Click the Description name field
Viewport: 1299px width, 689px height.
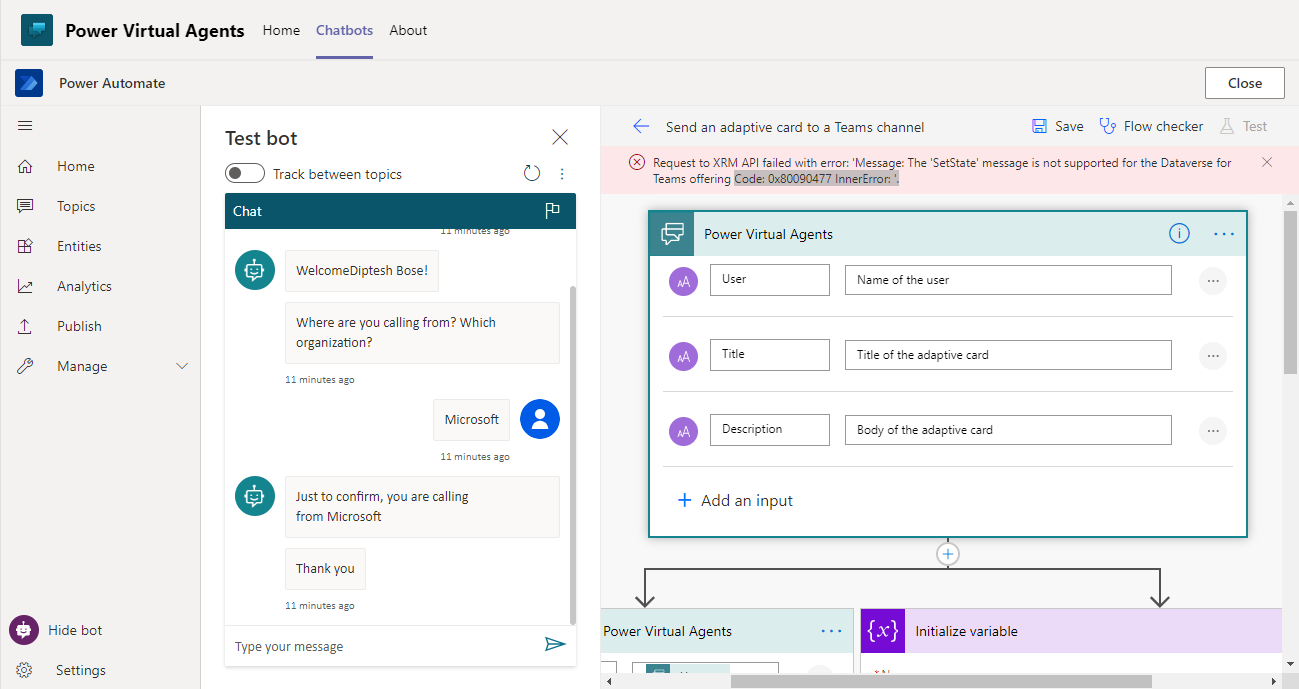coord(770,430)
